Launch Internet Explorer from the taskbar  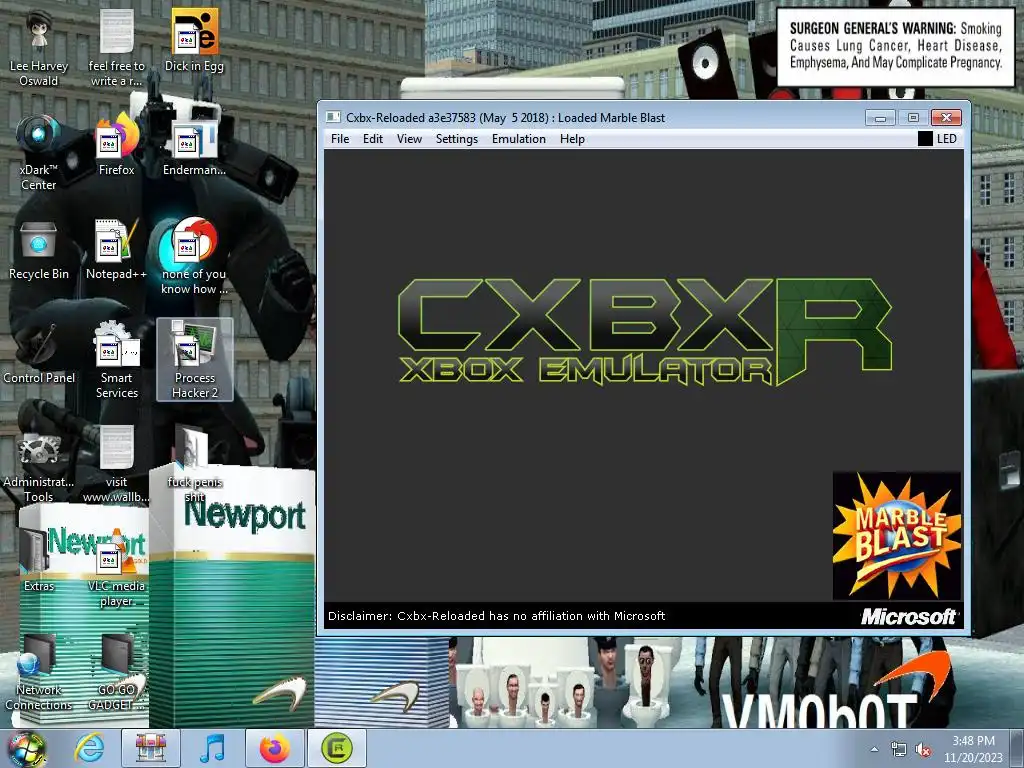(89, 748)
